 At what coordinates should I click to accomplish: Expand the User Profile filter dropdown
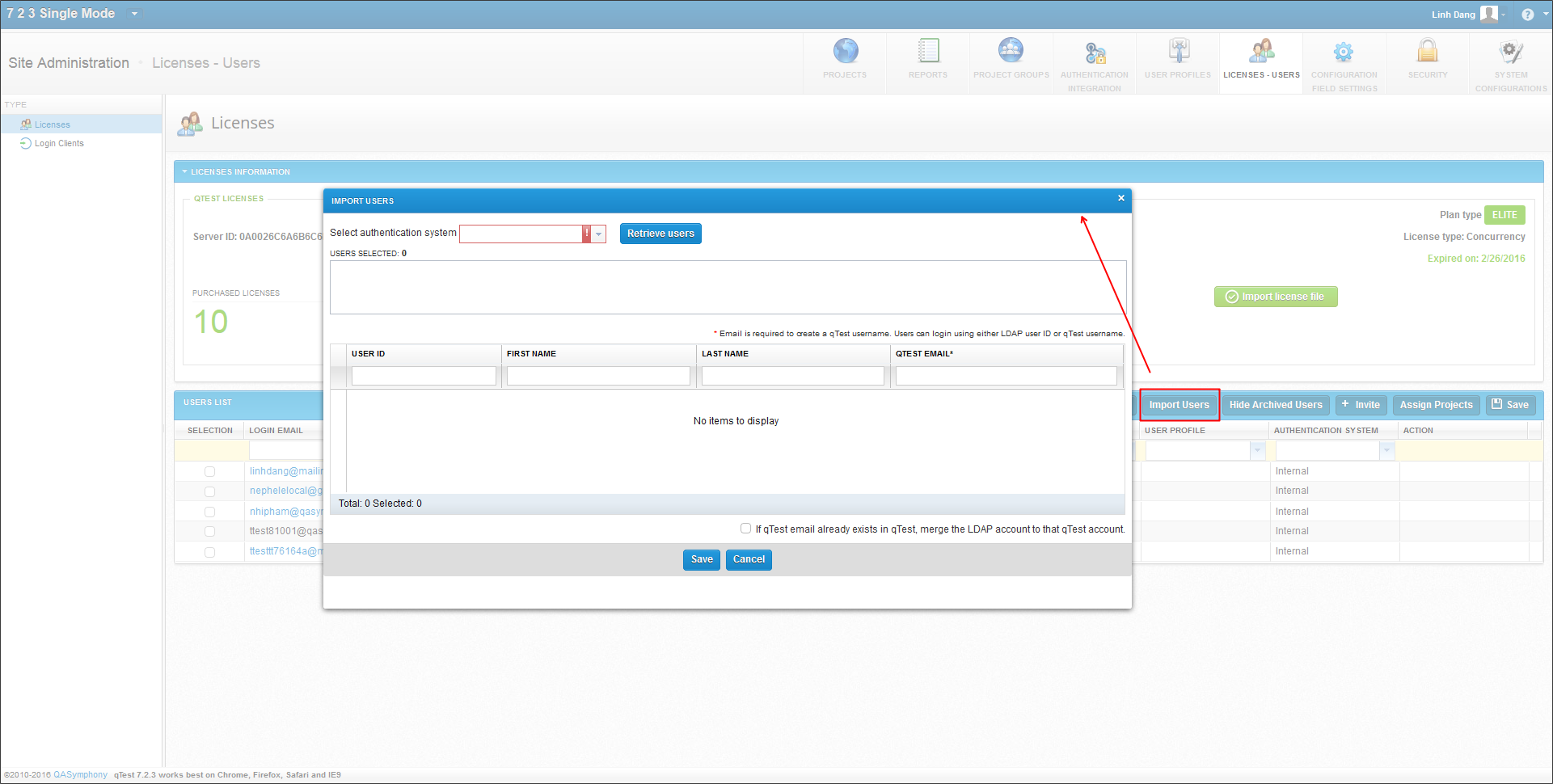point(1257,451)
